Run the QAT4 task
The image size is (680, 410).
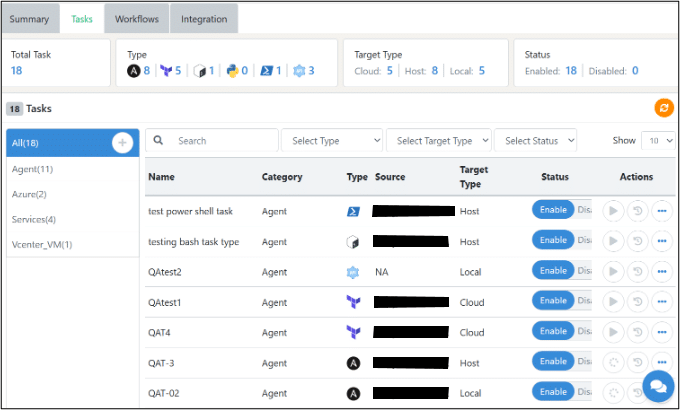click(x=613, y=332)
